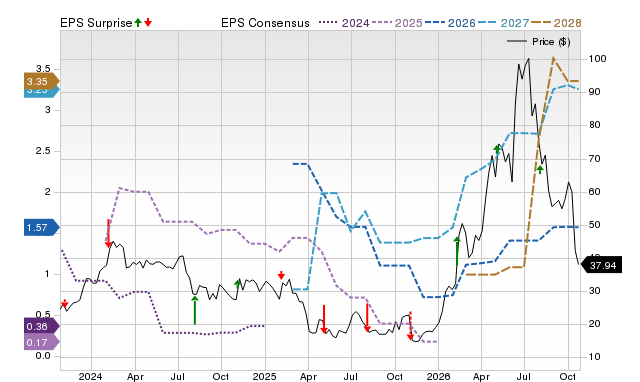Click the 20 label on the price axis
The height and width of the screenshot is (382, 640).
[x=595, y=324]
